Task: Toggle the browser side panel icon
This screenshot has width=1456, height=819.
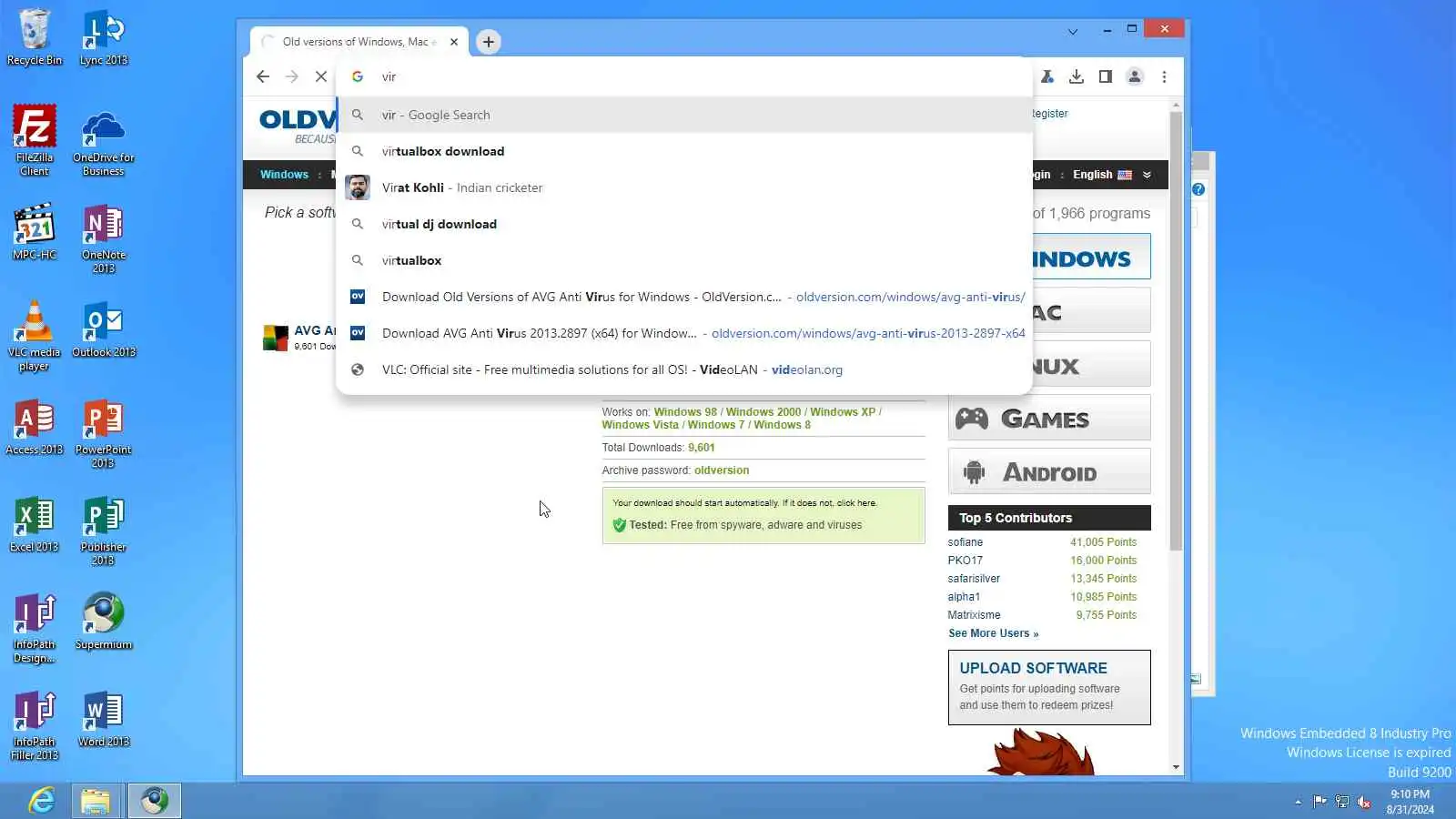Action: point(1106,76)
